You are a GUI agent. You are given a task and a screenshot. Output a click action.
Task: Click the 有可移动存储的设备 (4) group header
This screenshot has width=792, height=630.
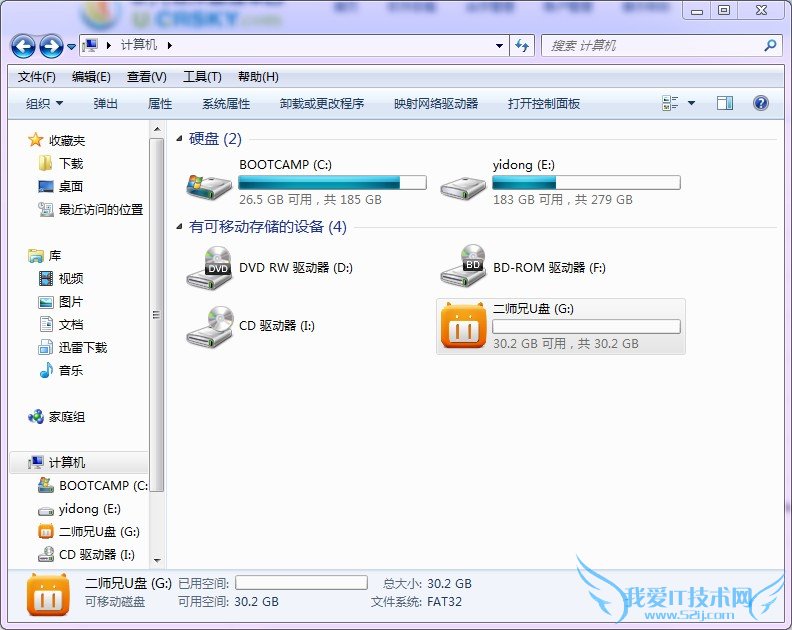click(x=268, y=227)
